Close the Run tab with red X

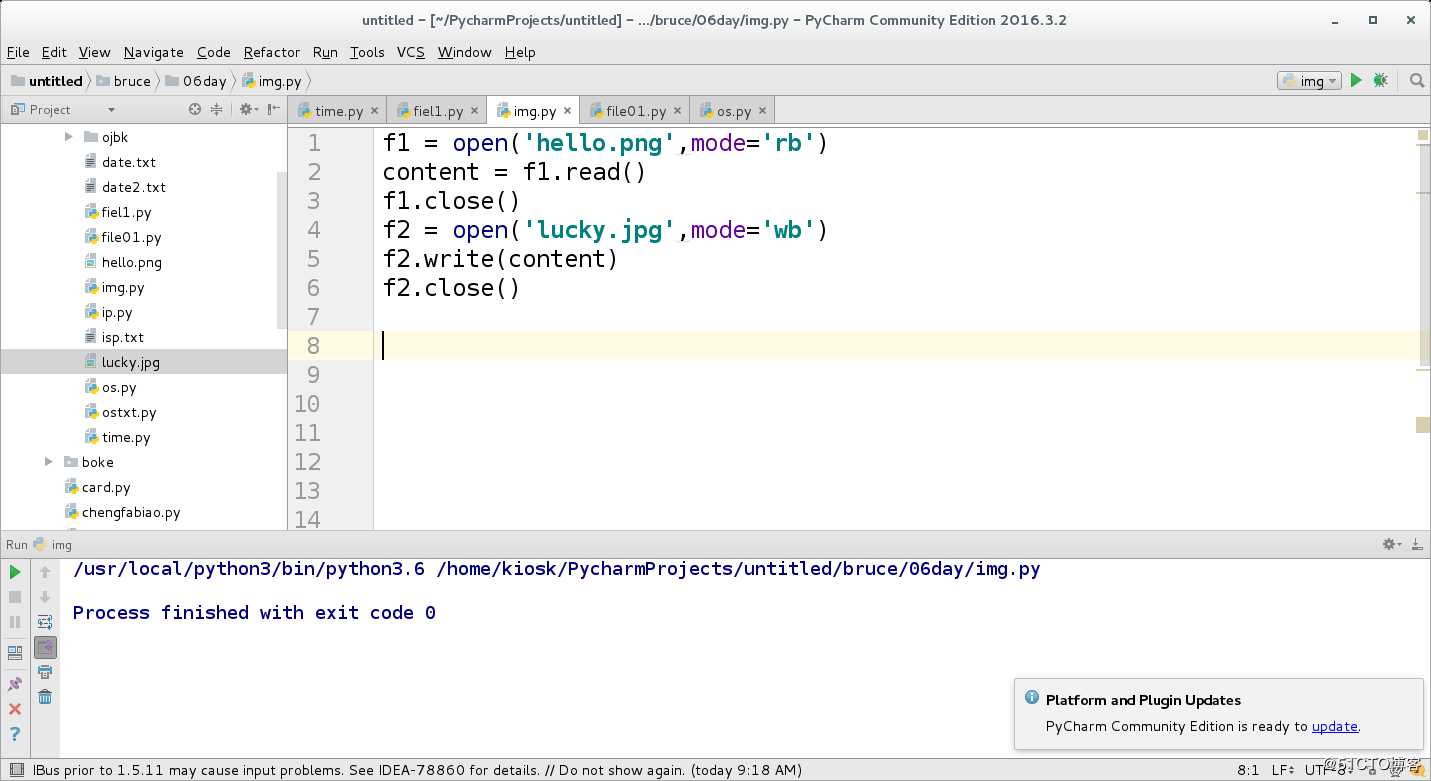(15, 709)
